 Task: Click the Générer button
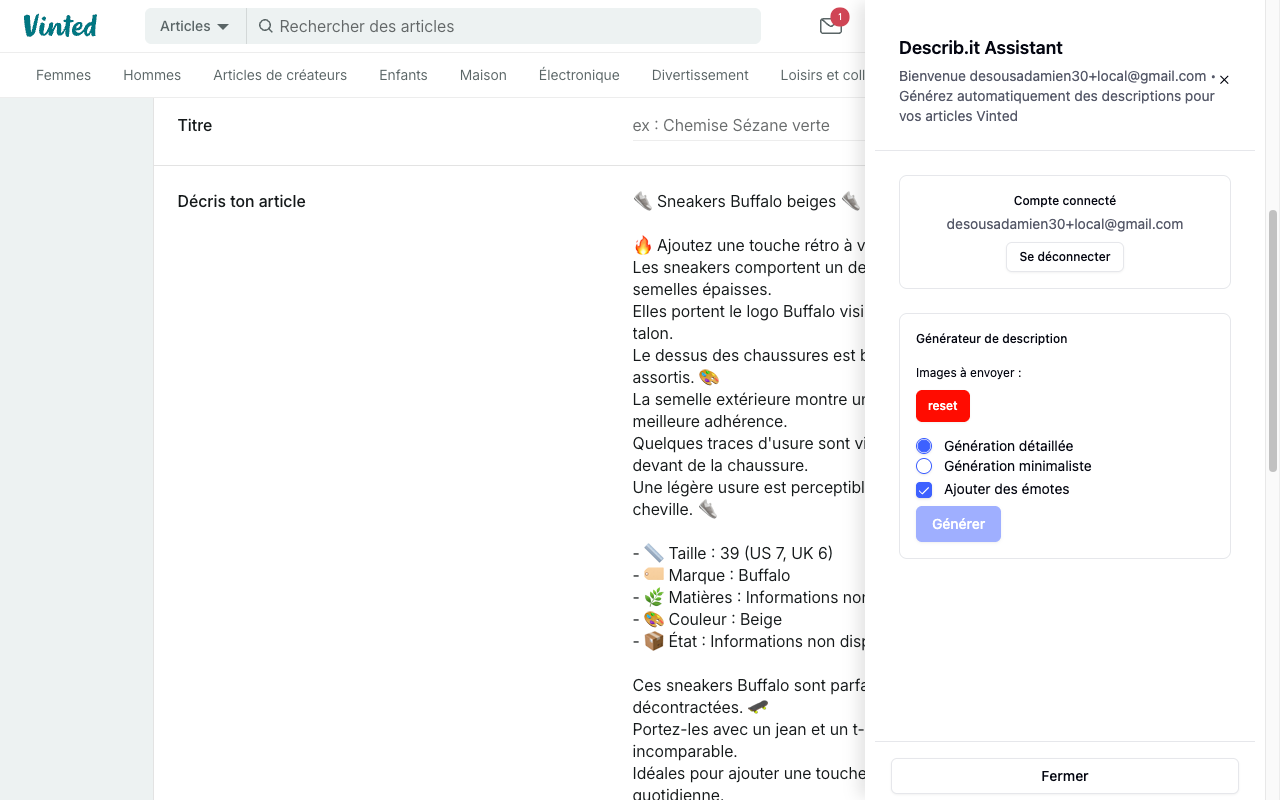point(958,524)
